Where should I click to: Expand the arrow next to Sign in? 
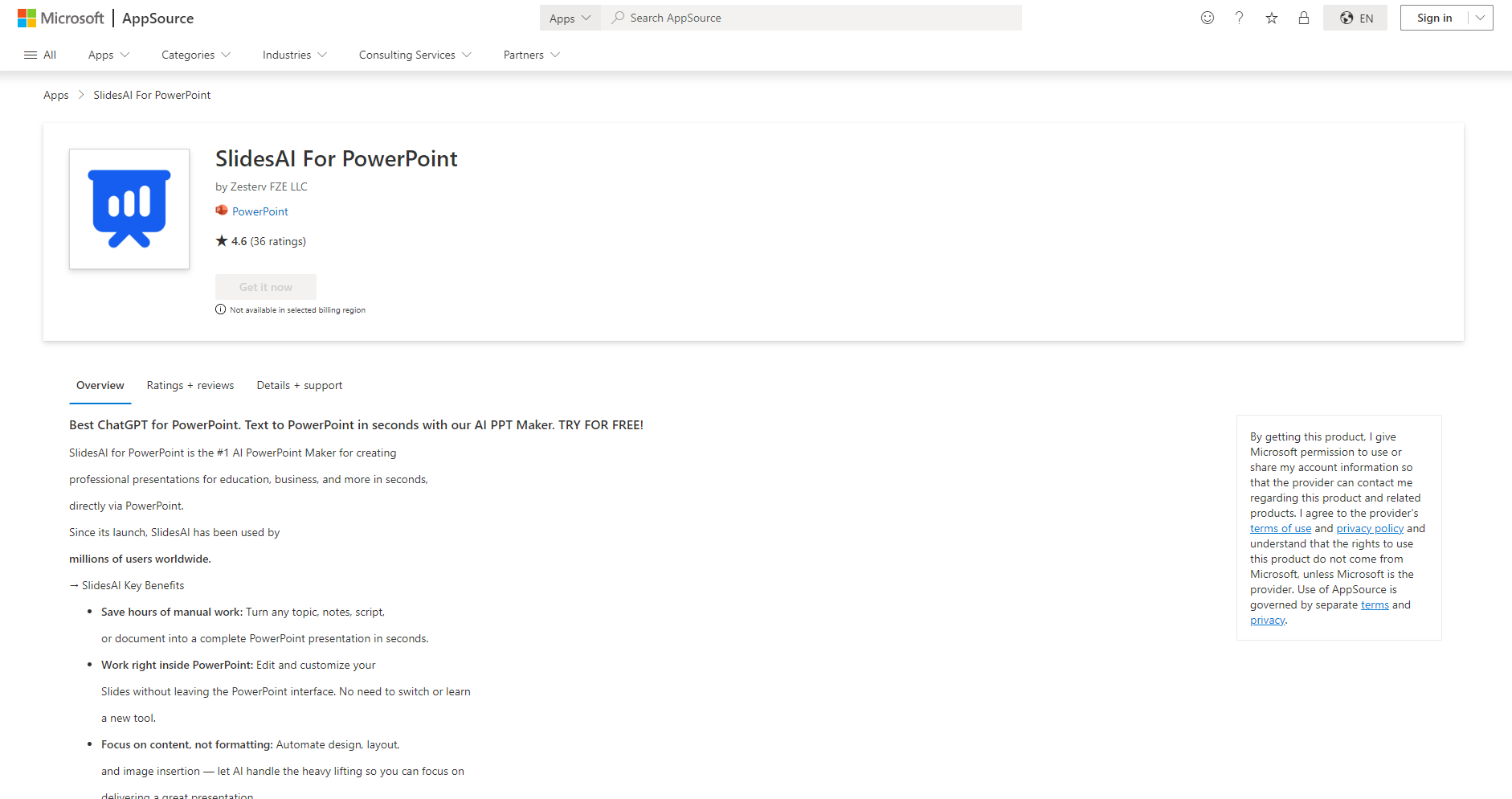click(1480, 18)
